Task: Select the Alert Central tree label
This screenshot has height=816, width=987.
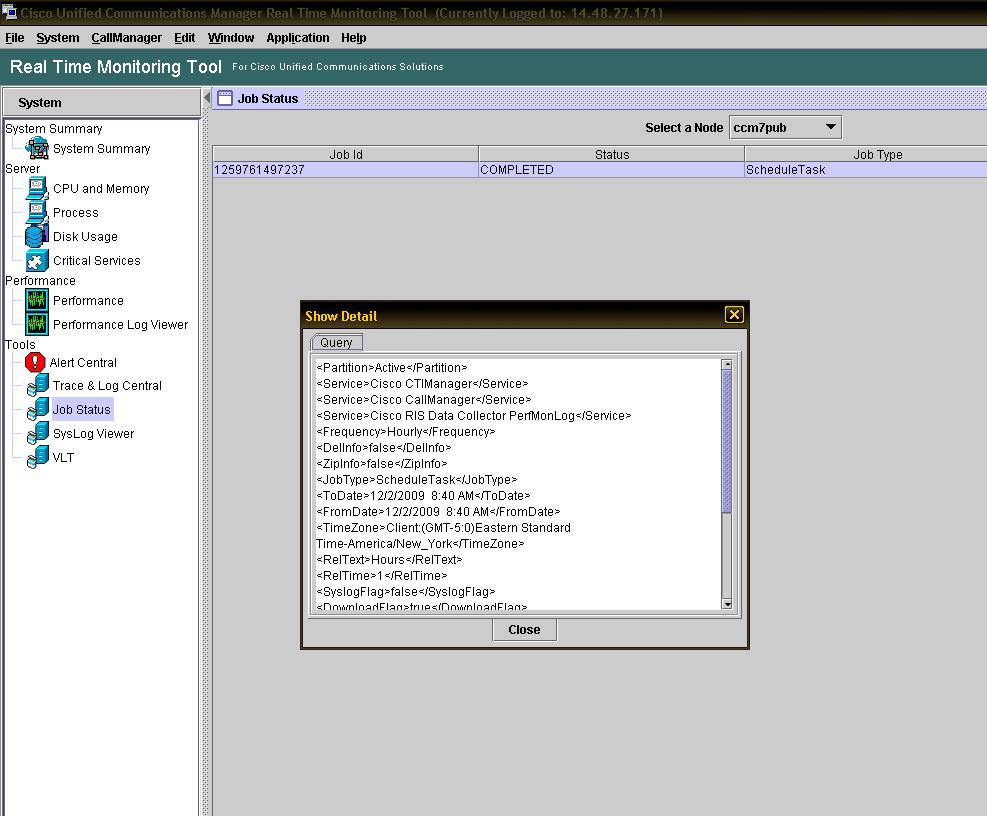Action: [x=83, y=362]
